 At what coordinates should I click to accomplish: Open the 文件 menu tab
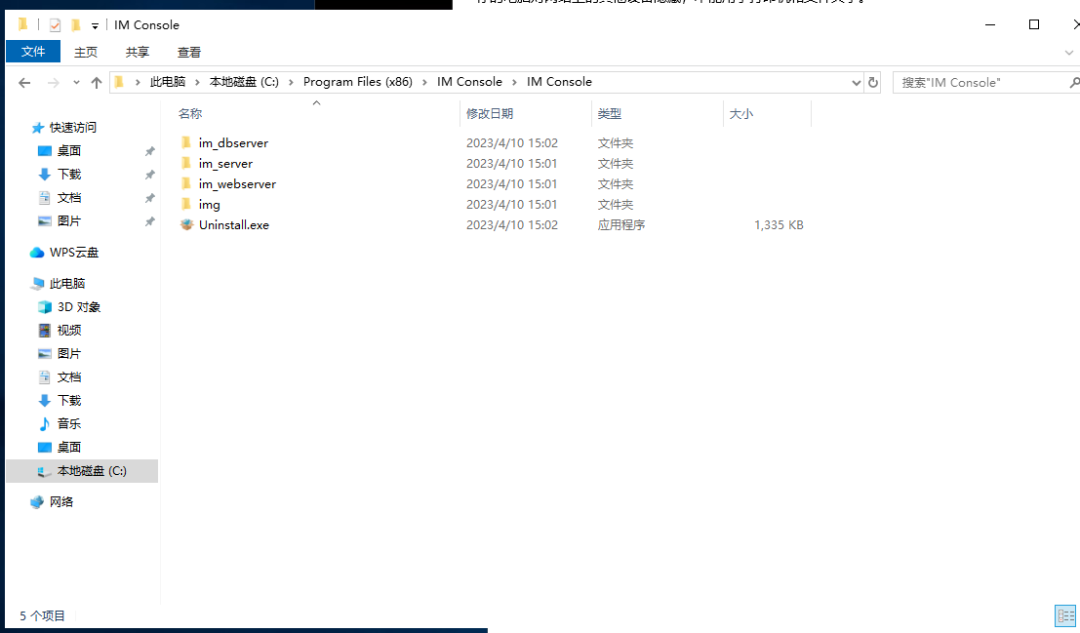(x=33, y=52)
